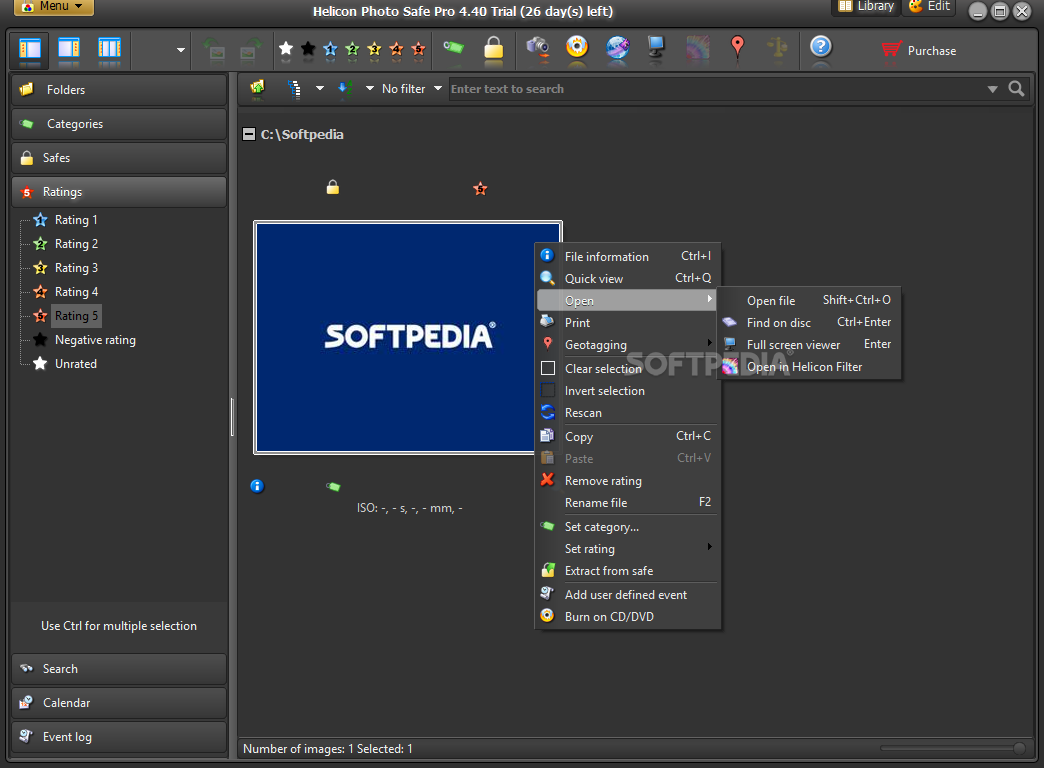Select Open in Helicon Filter

pyautogui.click(x=809, y=367)
